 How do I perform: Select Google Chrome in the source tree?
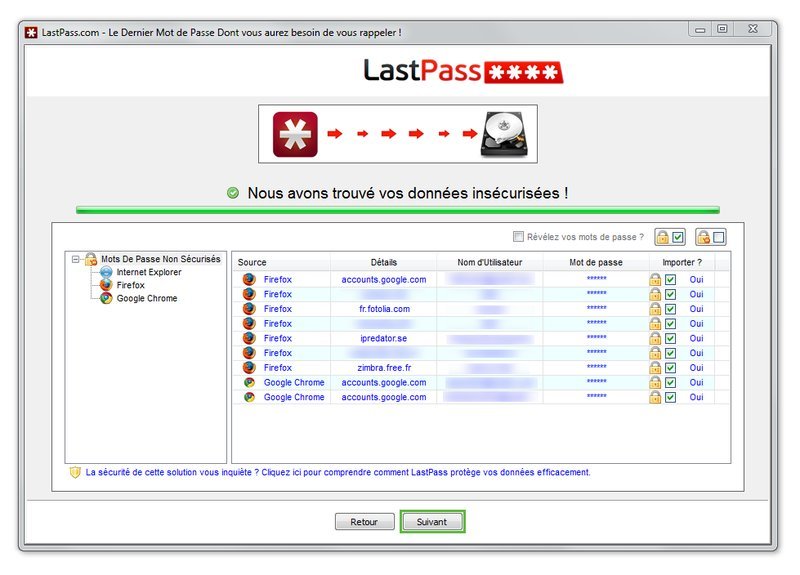(x=147, y=298)
